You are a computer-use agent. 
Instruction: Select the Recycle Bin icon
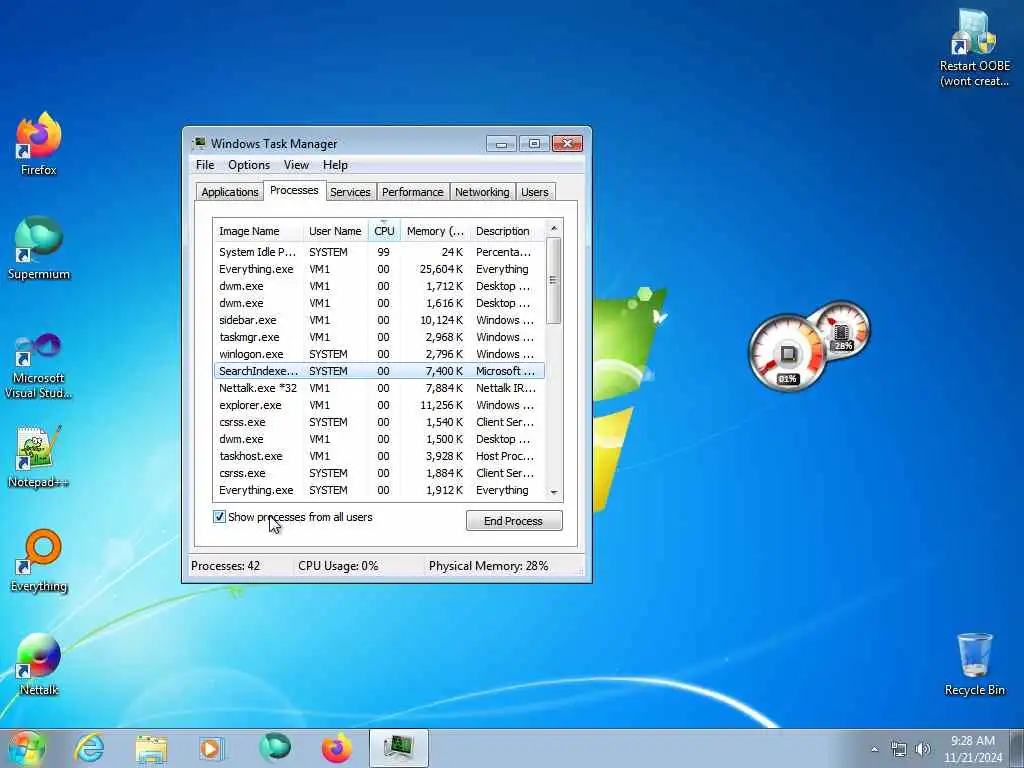[x=974, y=664]
